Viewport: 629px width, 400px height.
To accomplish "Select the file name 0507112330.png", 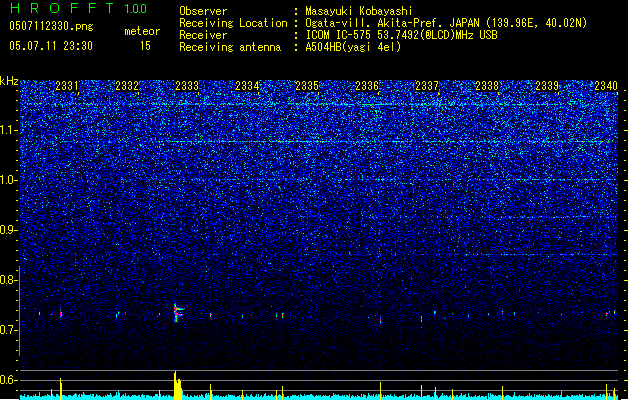I will click(51, 26).
